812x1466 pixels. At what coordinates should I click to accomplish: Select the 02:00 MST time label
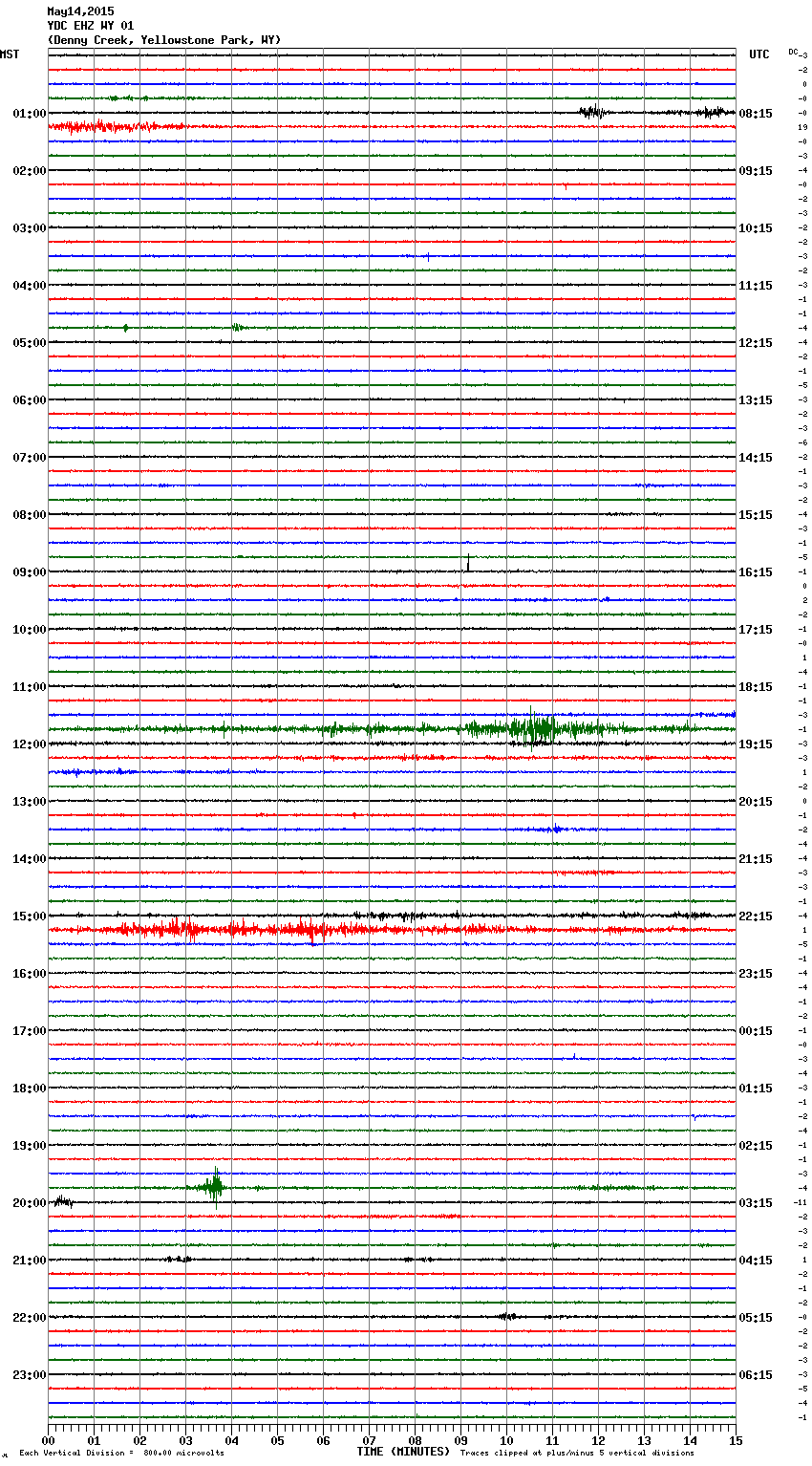tap(30, 171)
